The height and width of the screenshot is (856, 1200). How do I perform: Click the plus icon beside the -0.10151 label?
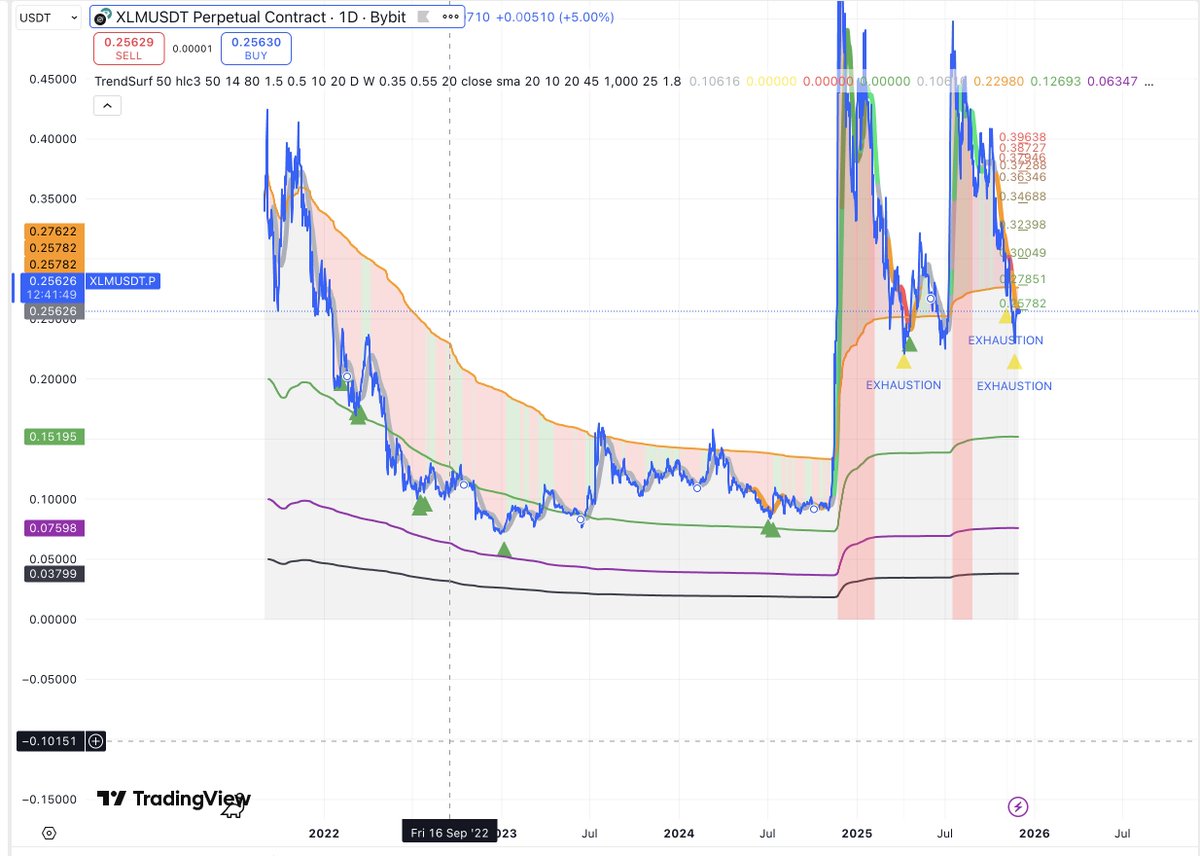click(x=95, y=741)
